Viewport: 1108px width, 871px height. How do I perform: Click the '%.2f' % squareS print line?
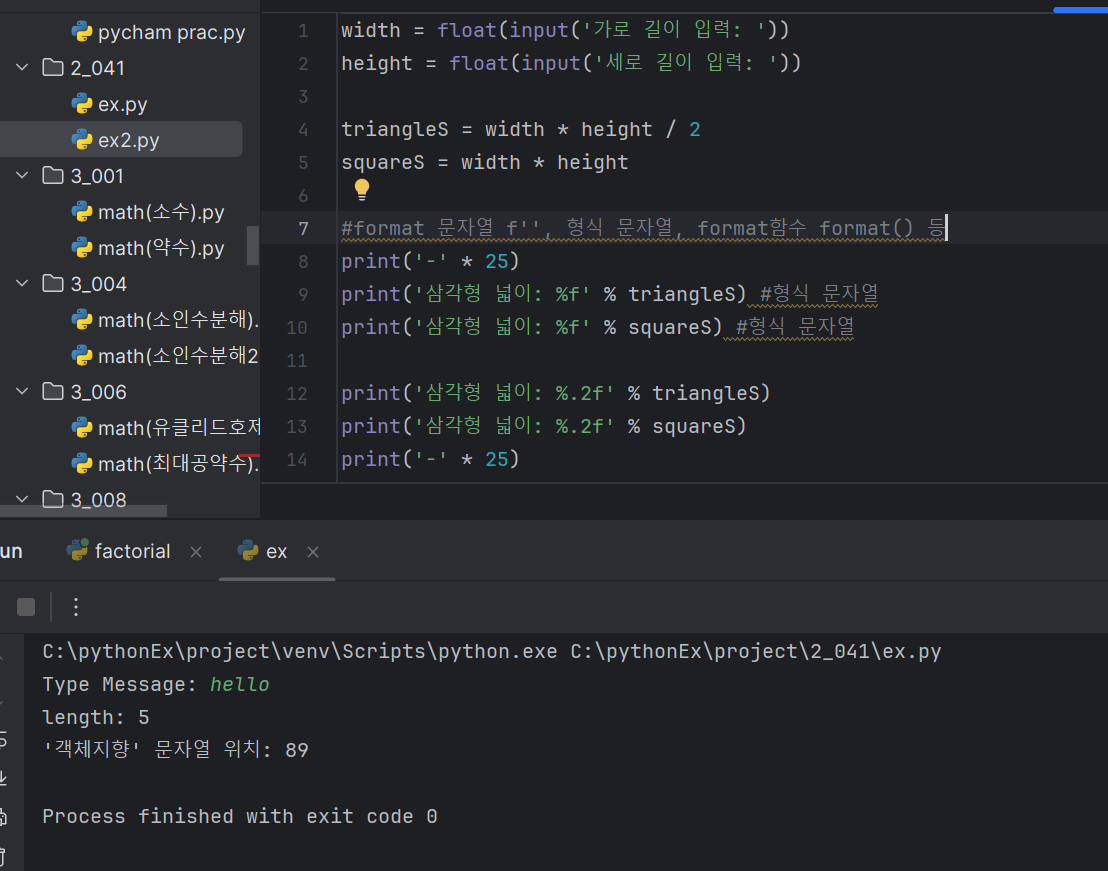(x=543, y=426)
